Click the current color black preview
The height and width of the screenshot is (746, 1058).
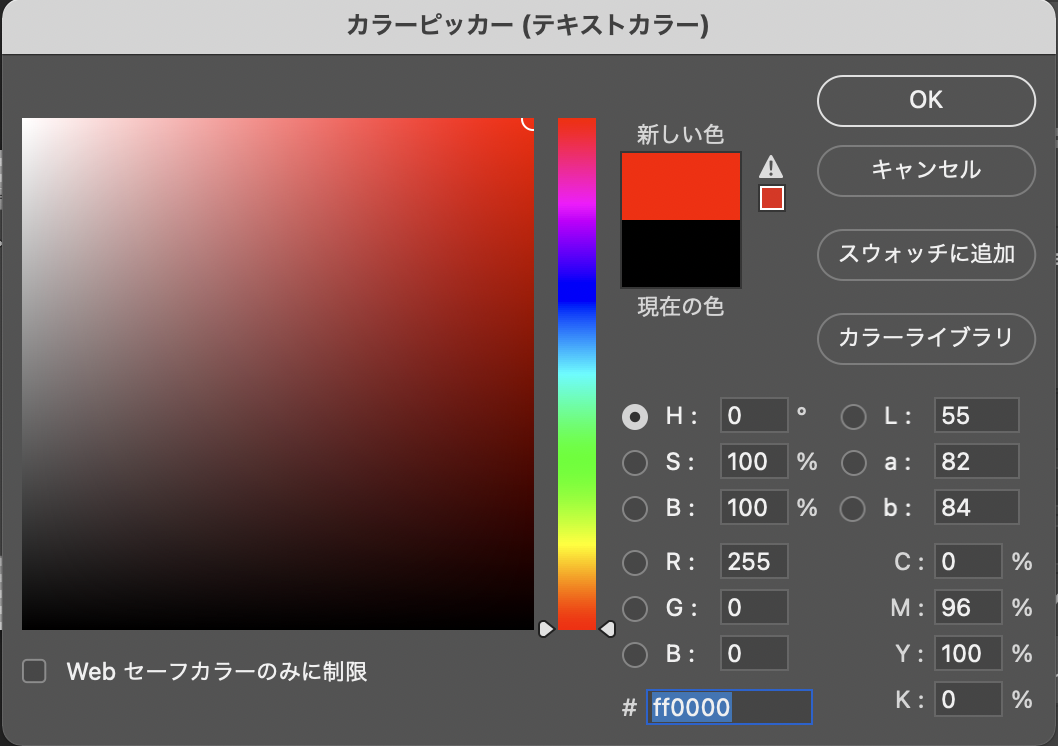click(x=681, y=254)
